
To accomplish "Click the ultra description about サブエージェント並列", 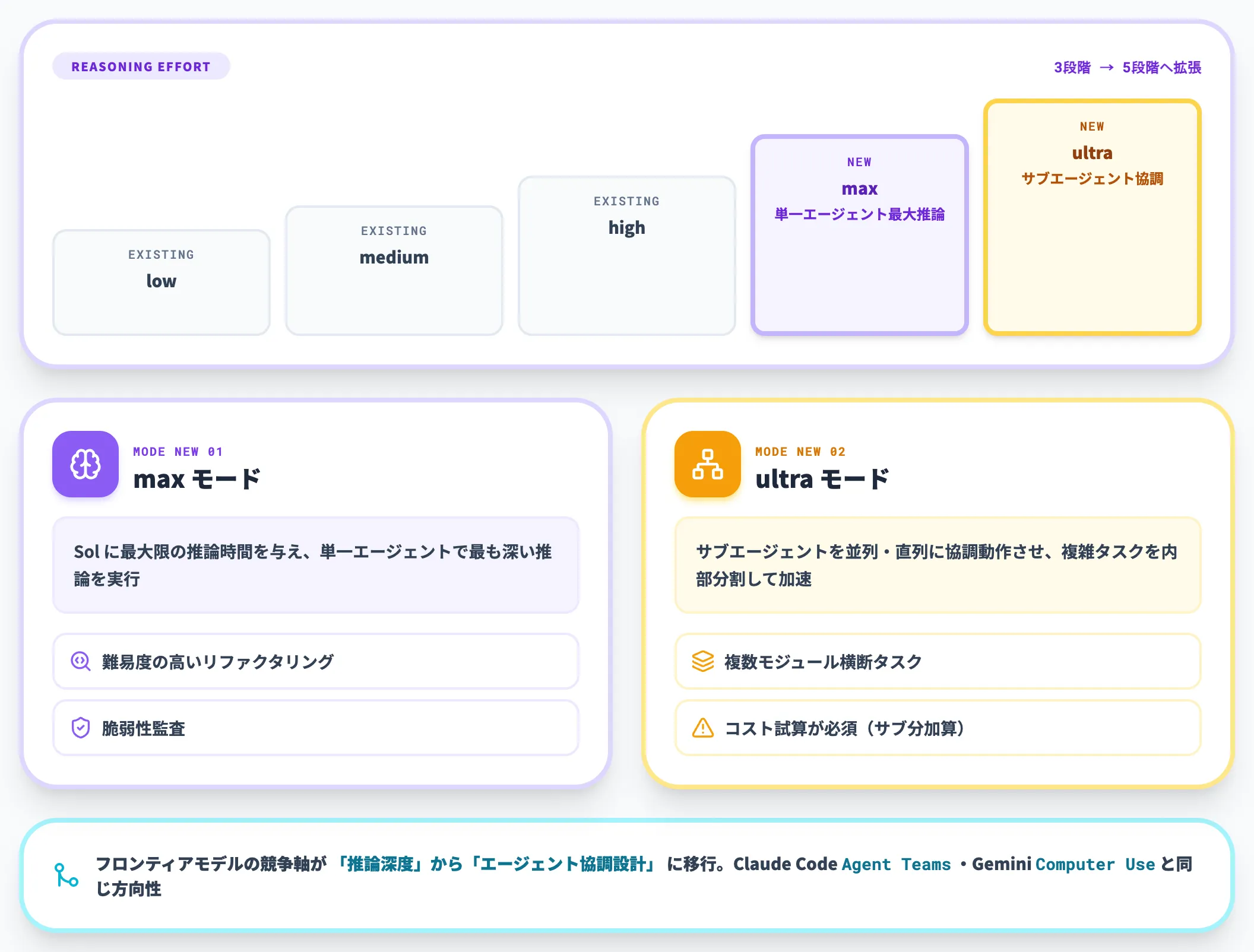I will point(938,565).
